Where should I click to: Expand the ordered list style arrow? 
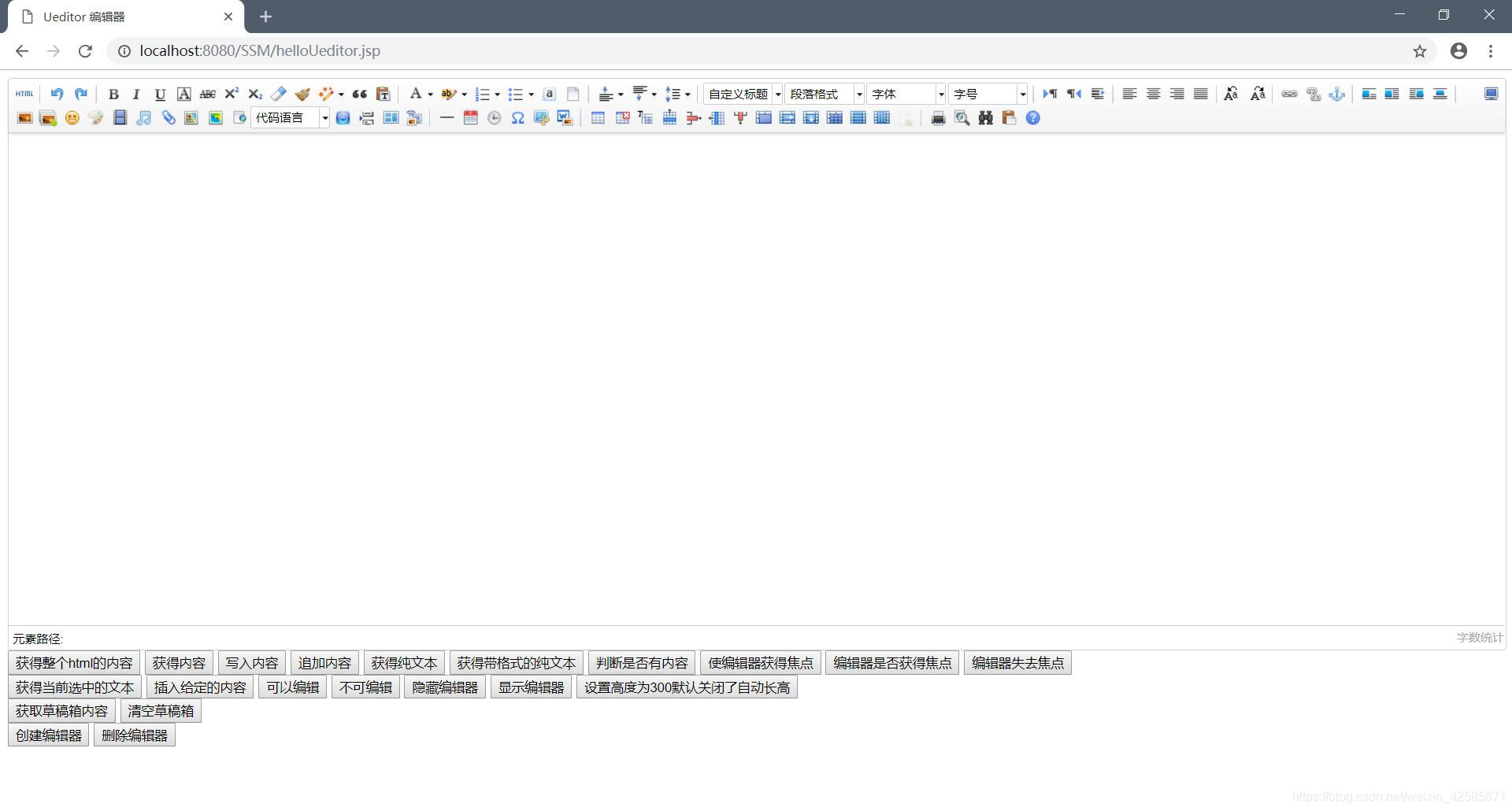497,94
